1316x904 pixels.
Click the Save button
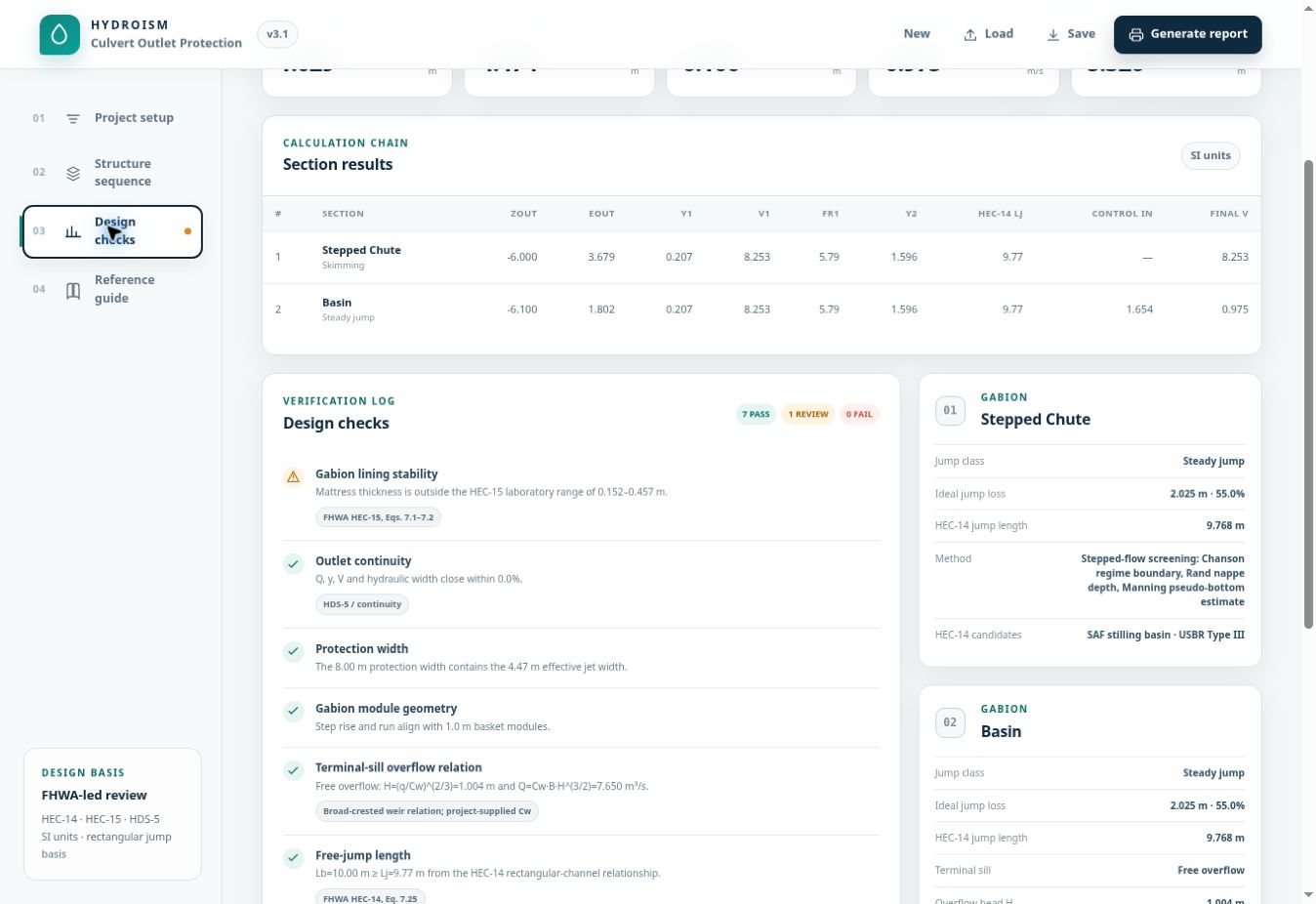click(1071, 34)
